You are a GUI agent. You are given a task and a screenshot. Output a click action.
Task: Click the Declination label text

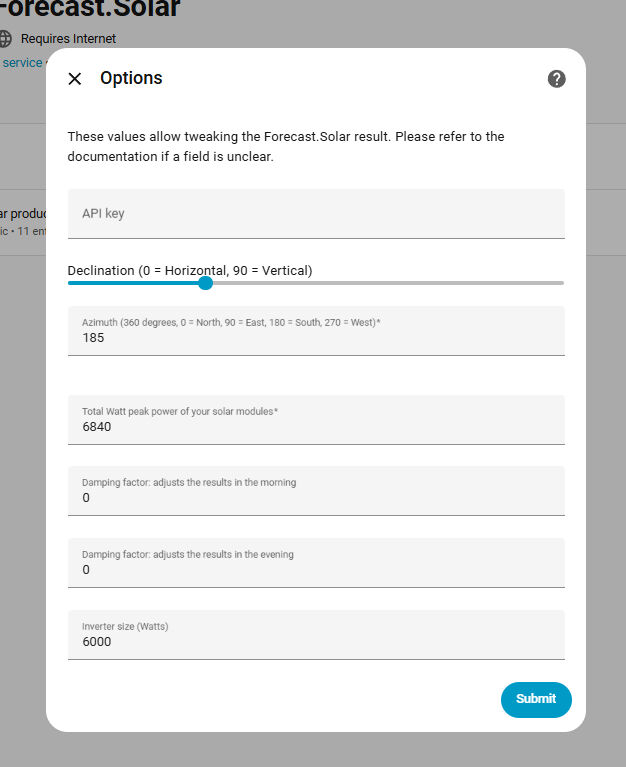tap(190, 270)
